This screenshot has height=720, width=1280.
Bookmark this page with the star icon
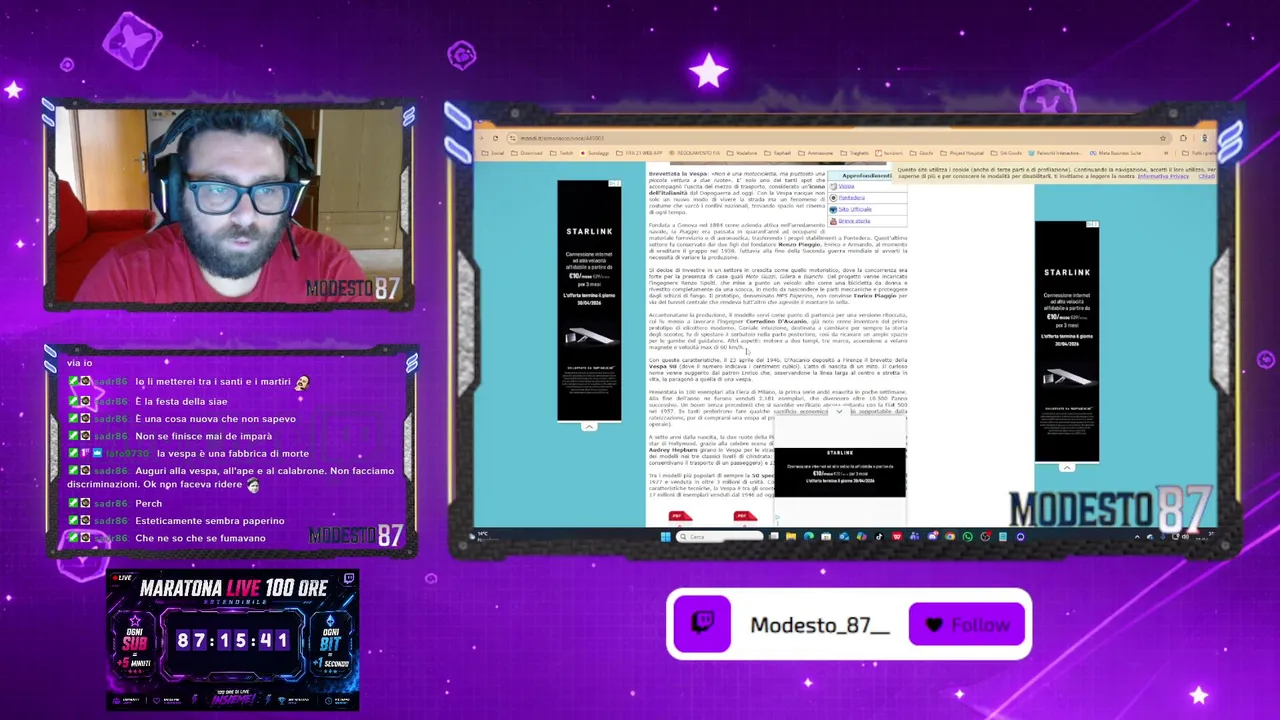coord(1163,138)
